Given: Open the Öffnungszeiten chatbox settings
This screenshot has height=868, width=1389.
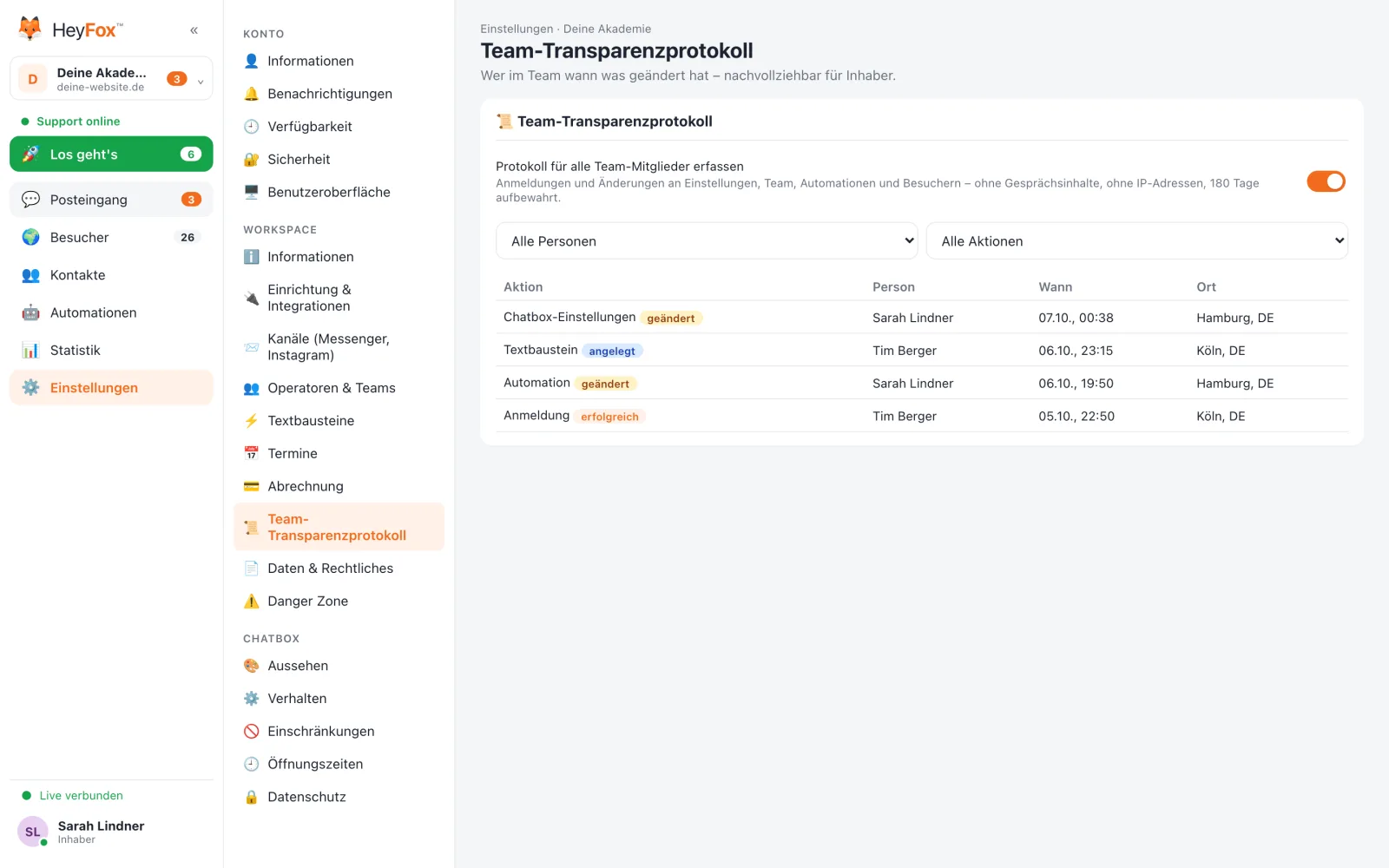Looking at the screenshot, I should click(339, 765).
